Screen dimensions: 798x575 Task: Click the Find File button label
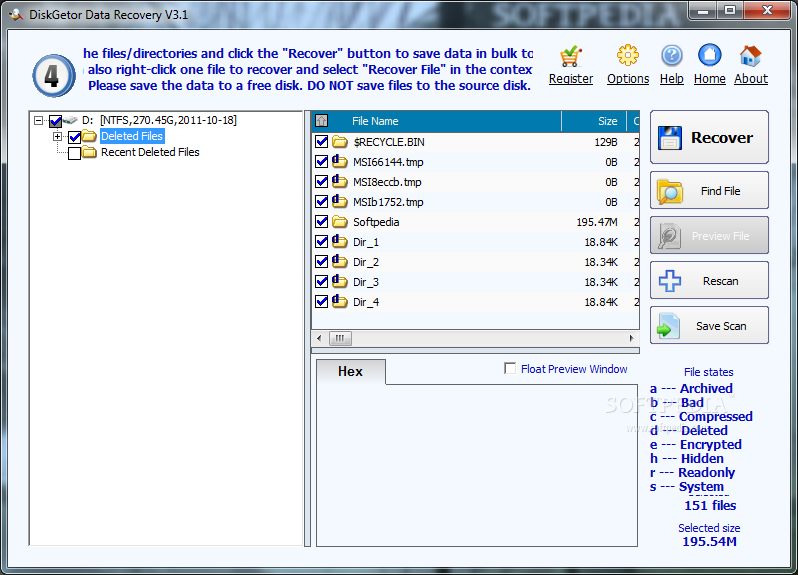pos(720,191)
